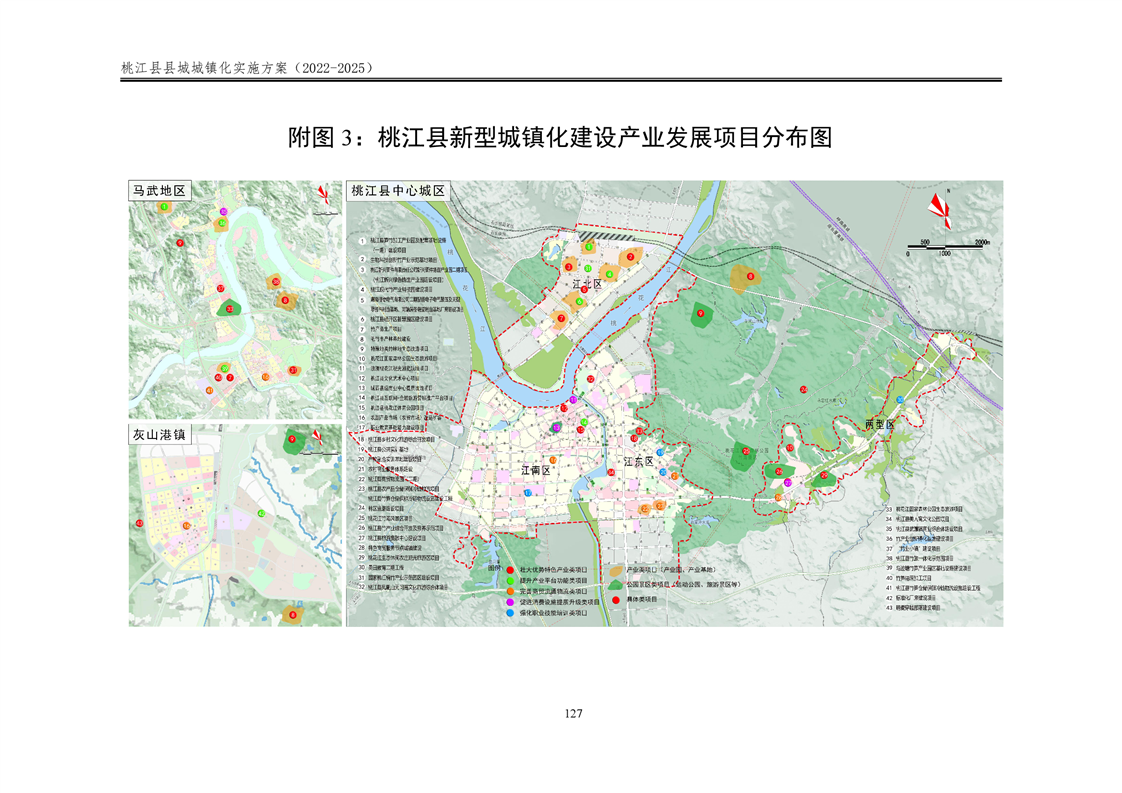Click the 桃江县中心城区 map title label
This screenshot has width=1122, height=793.
399,191
